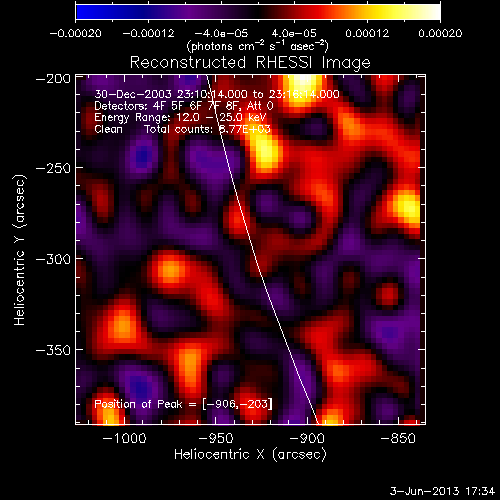Click the colorbar label '0.00012' on right
500x500 pixels.
[367, 33]
